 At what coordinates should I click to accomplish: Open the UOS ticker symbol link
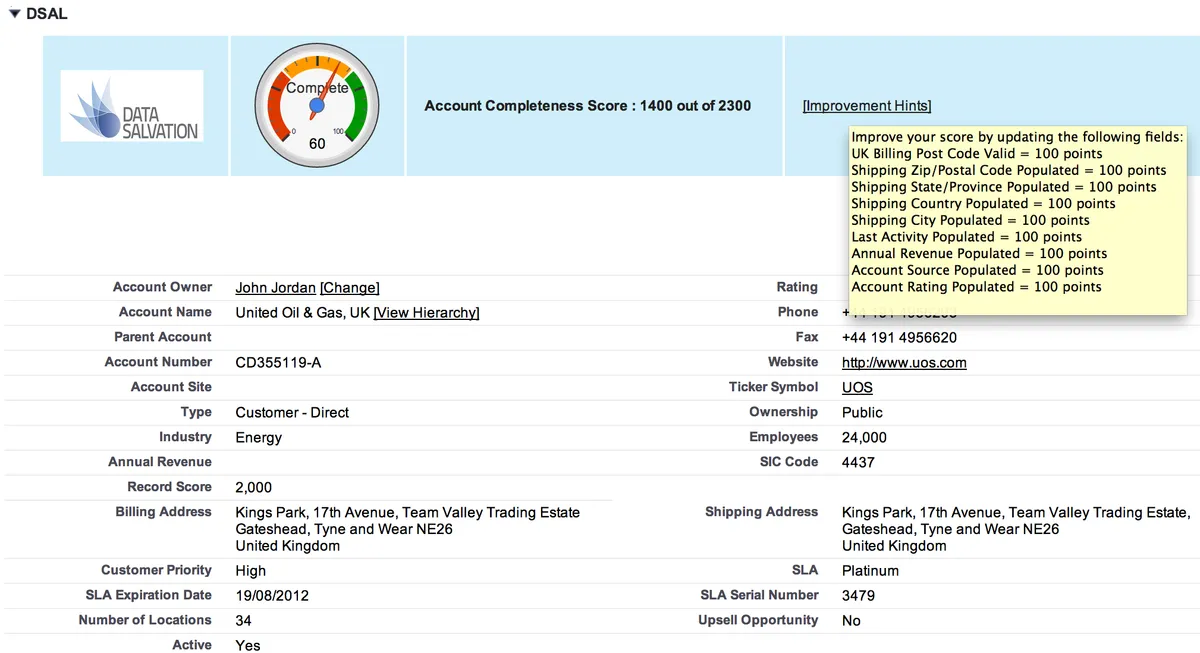click(857, 388)
